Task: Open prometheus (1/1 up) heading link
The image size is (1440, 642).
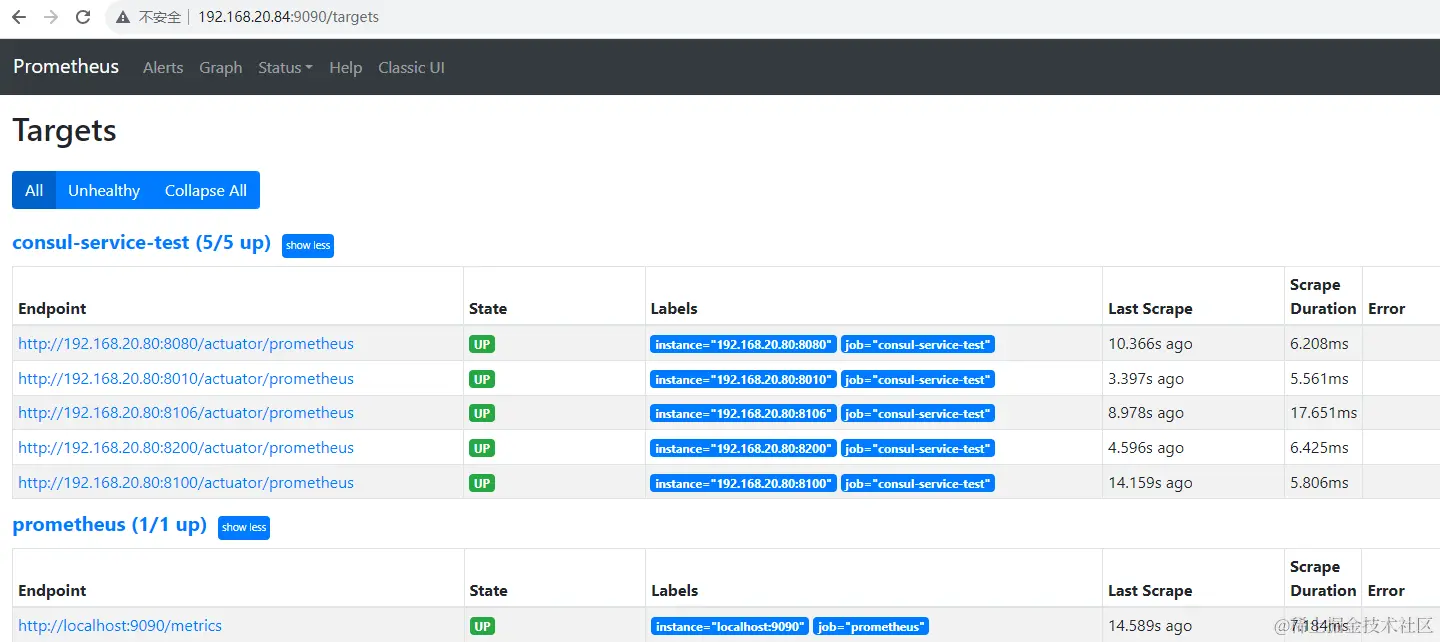Action: point(109,525)
